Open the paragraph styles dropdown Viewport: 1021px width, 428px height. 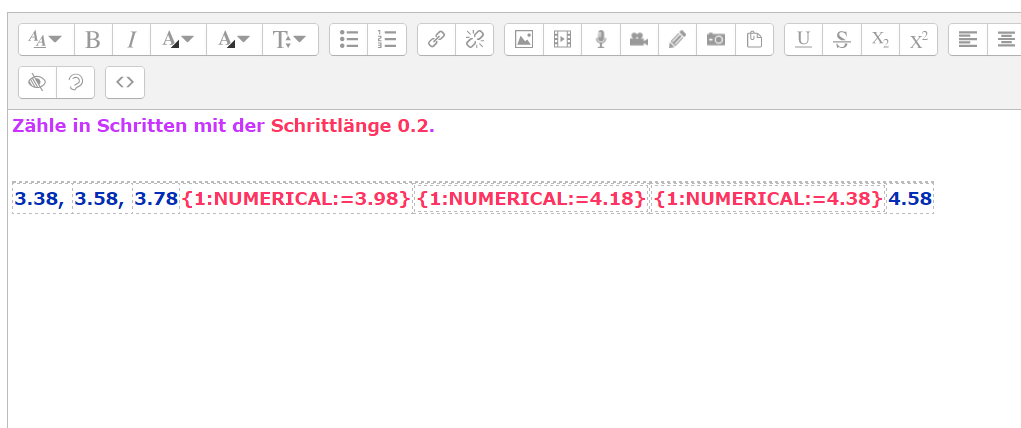pos(45,40)
